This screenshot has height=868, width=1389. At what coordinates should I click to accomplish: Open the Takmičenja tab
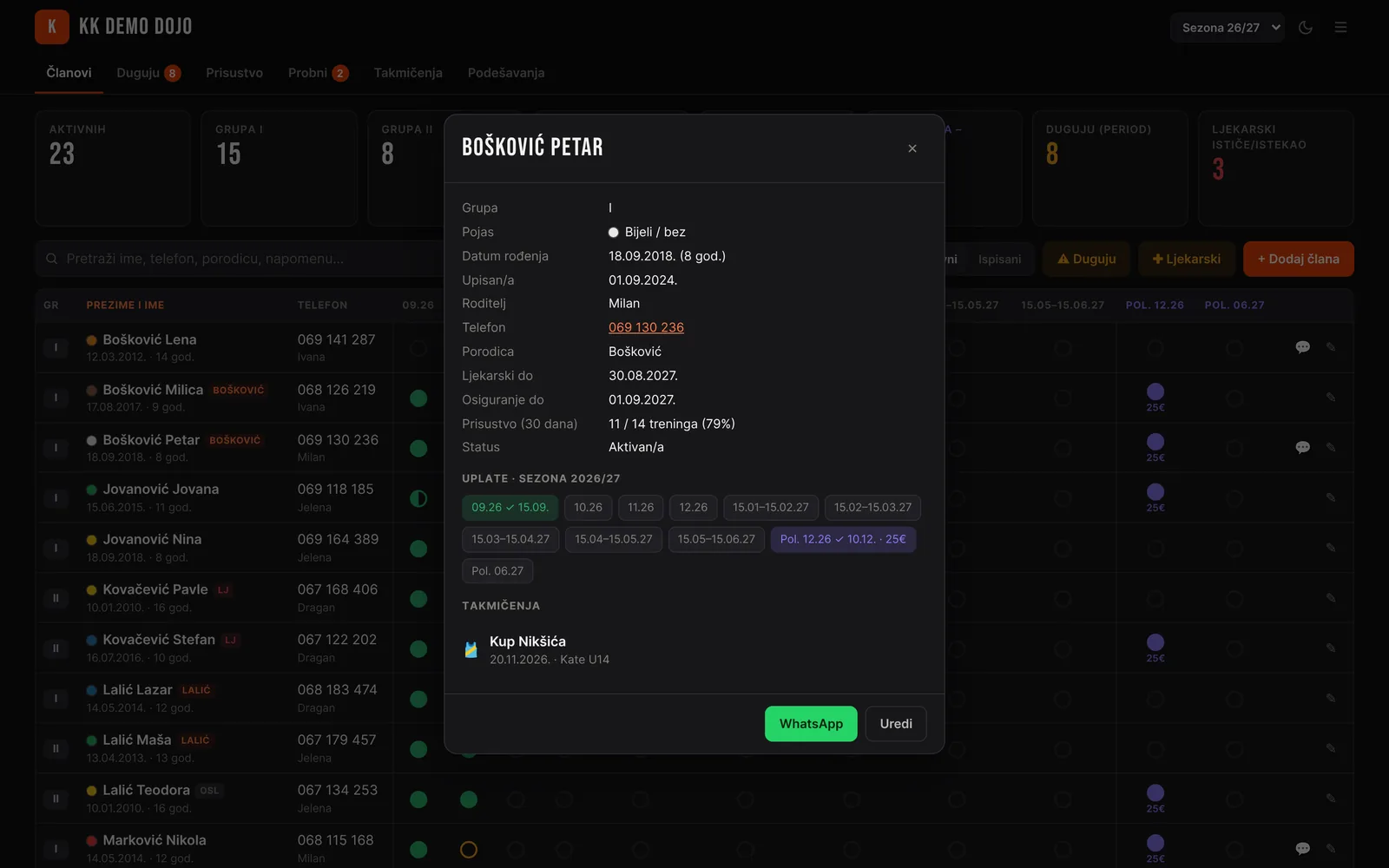pyautogui.click(x=408, y=73)
